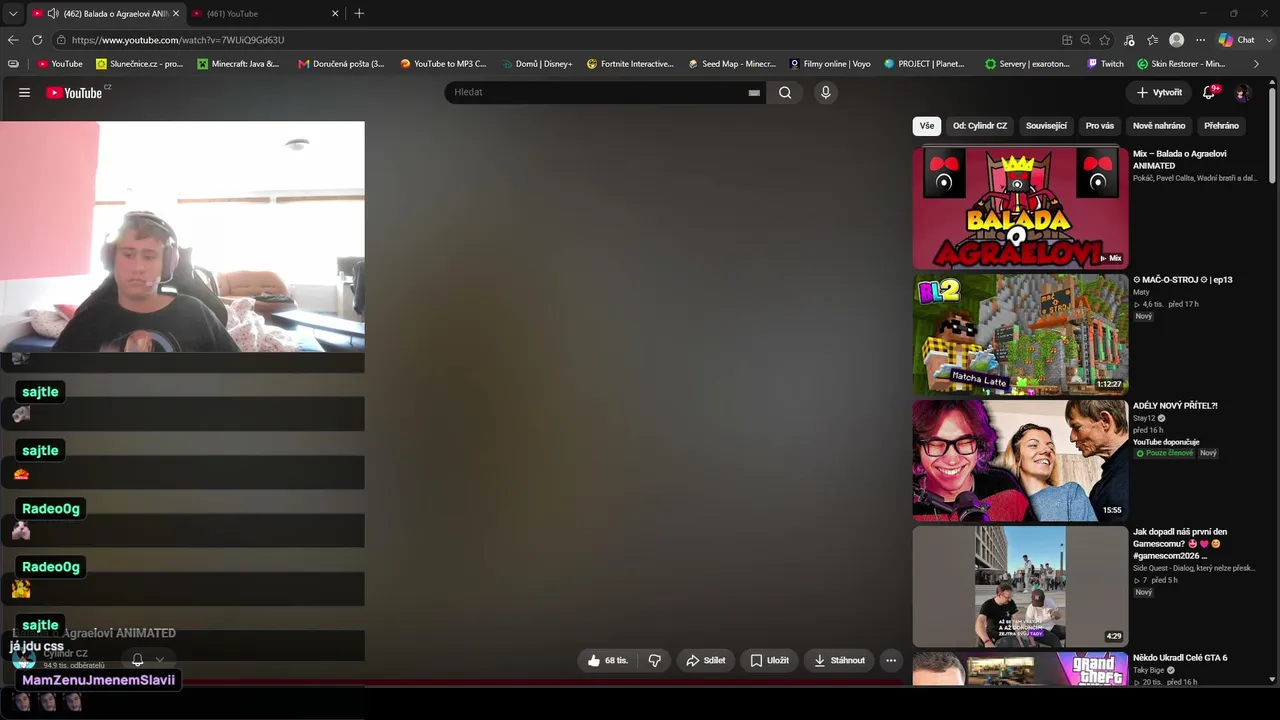This screenshot has height=720, width=1280.
Task: Open the on-screen keyboard in search box
Action: pyautogui.click(x=754, y=93)
